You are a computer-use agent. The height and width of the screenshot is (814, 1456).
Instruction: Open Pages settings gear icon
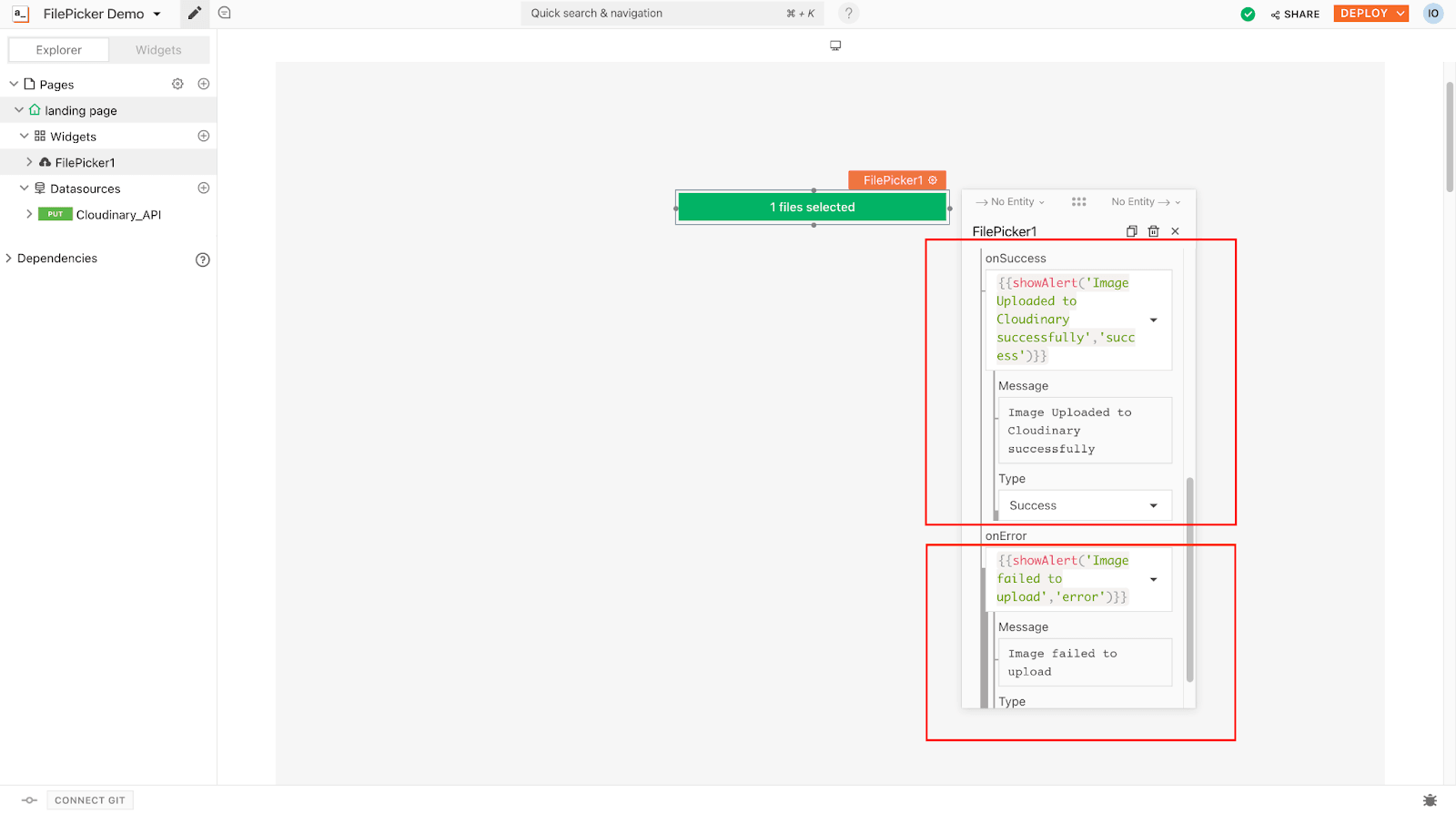pos(177,84)
